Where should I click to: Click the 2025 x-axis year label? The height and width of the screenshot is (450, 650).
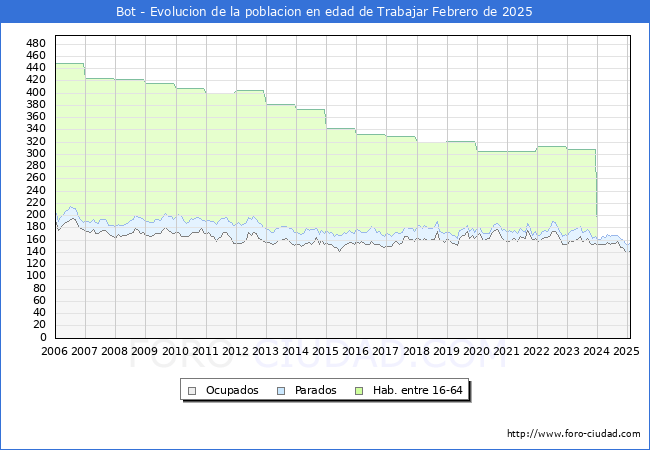click(626, 351)
